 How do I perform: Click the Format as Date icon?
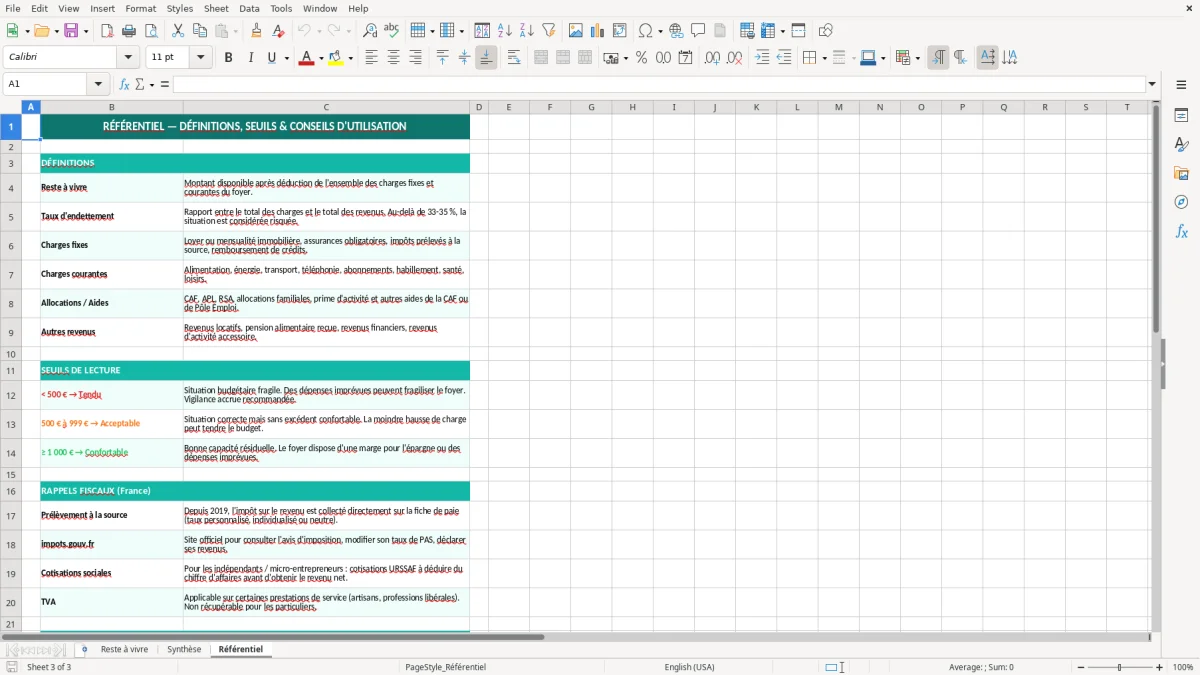click(685, 58)
